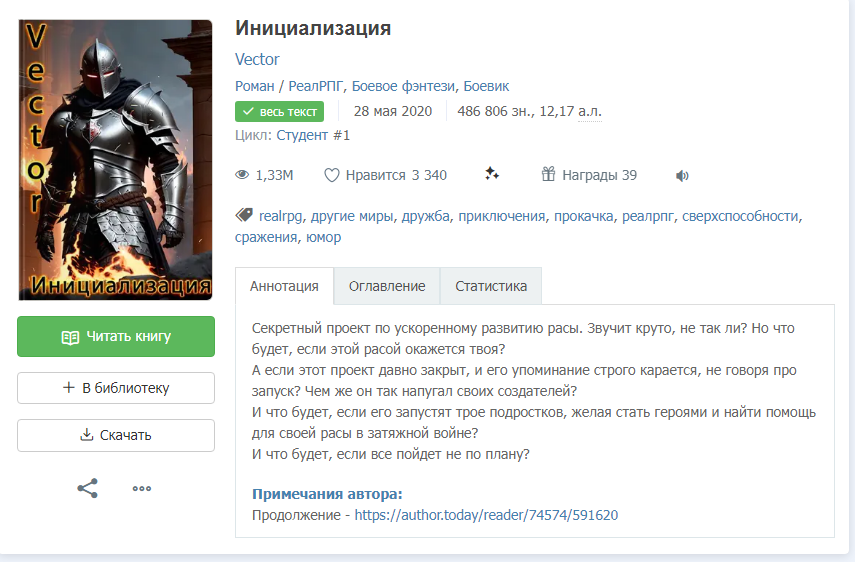Click the gift Награды 39 icon
Image resolution: width=855 pixels, height=562 pixels.
(548, 174)
